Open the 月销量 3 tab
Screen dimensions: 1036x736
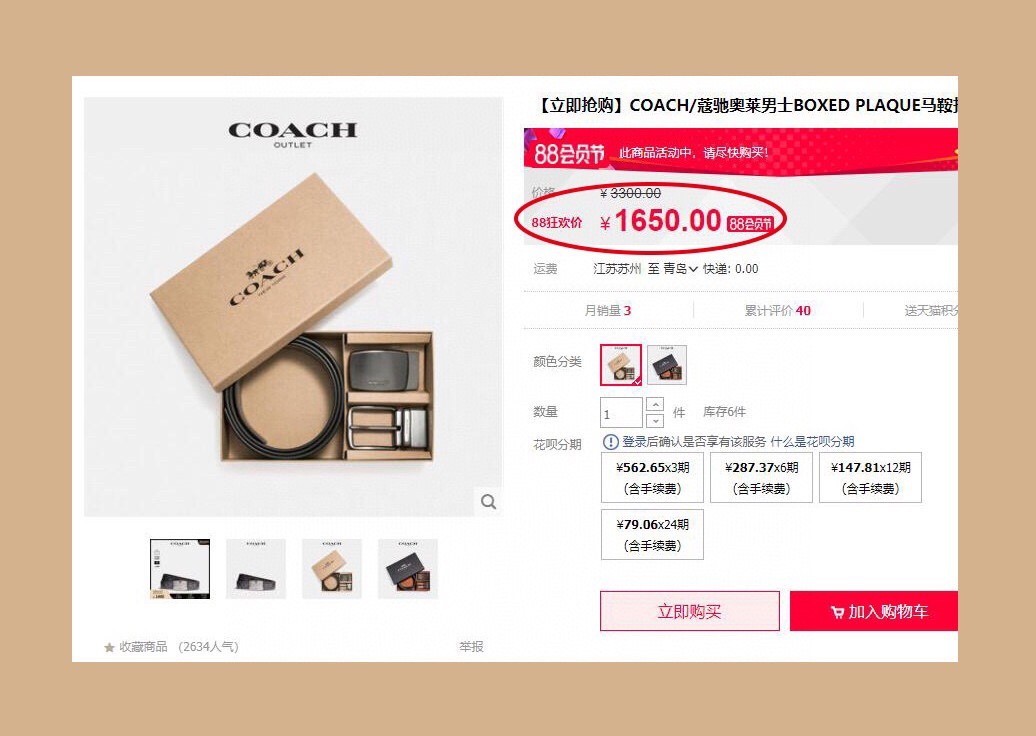pyautogui.click(x=608, y=311)
